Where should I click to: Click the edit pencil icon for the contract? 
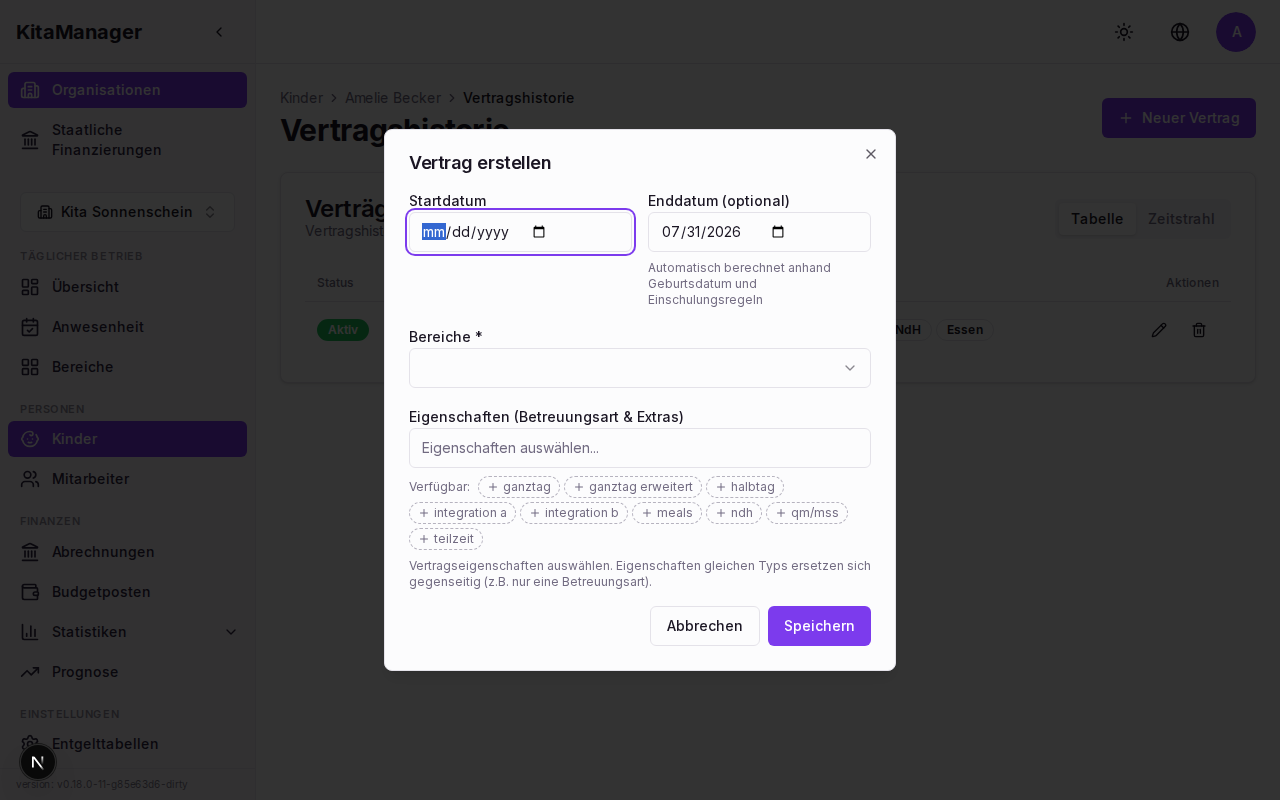[x=1159, y=330]
